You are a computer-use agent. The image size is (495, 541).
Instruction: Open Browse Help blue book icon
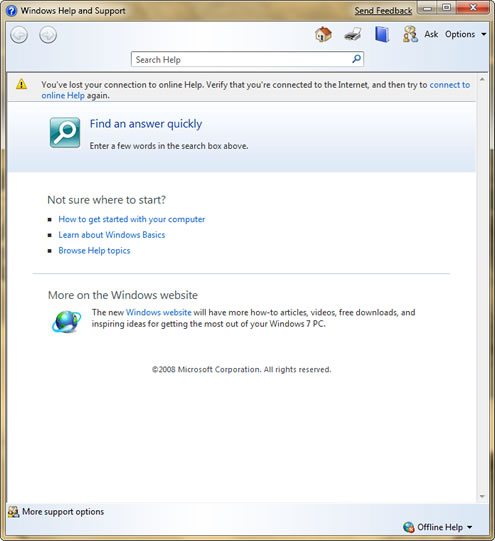point(382,35)
